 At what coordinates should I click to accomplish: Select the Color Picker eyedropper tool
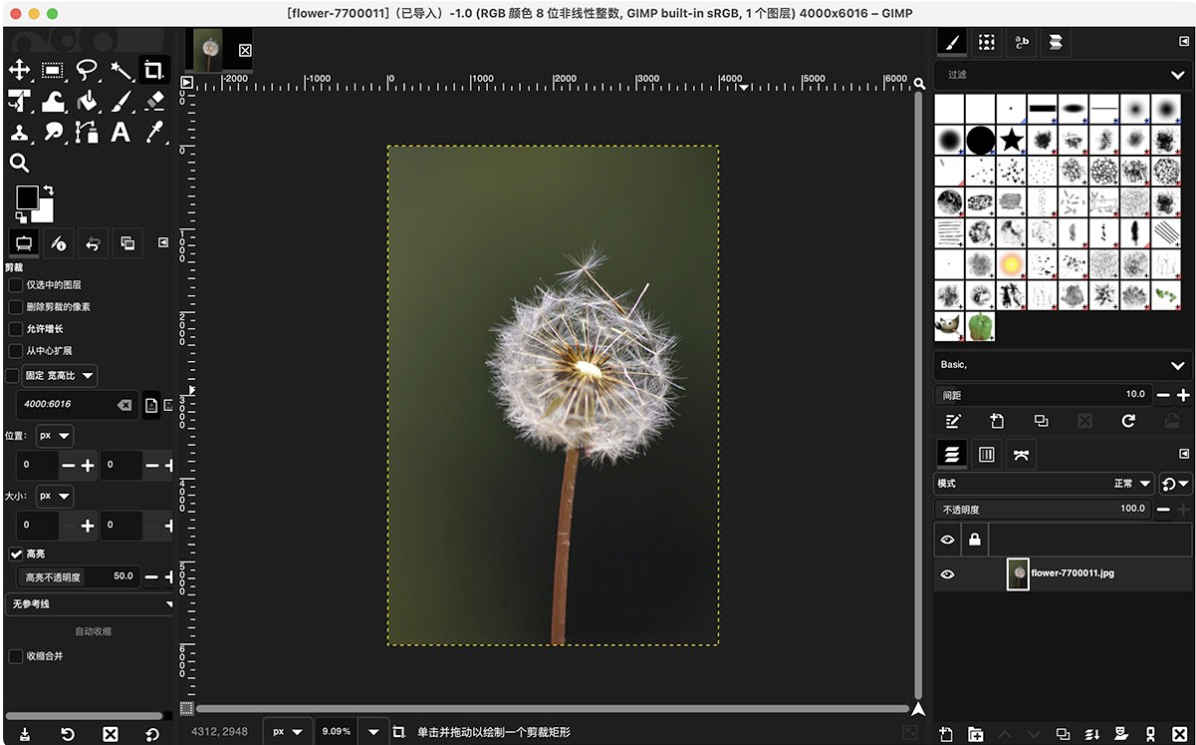154,132
